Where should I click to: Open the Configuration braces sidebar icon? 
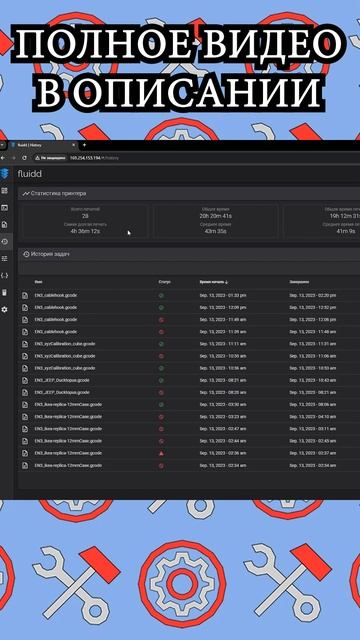[x=4, y=276]
